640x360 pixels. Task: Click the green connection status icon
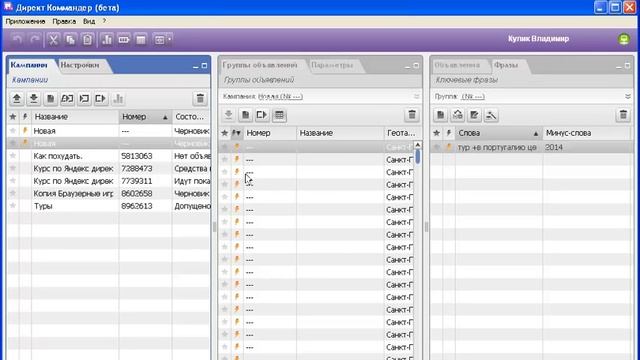624,39
